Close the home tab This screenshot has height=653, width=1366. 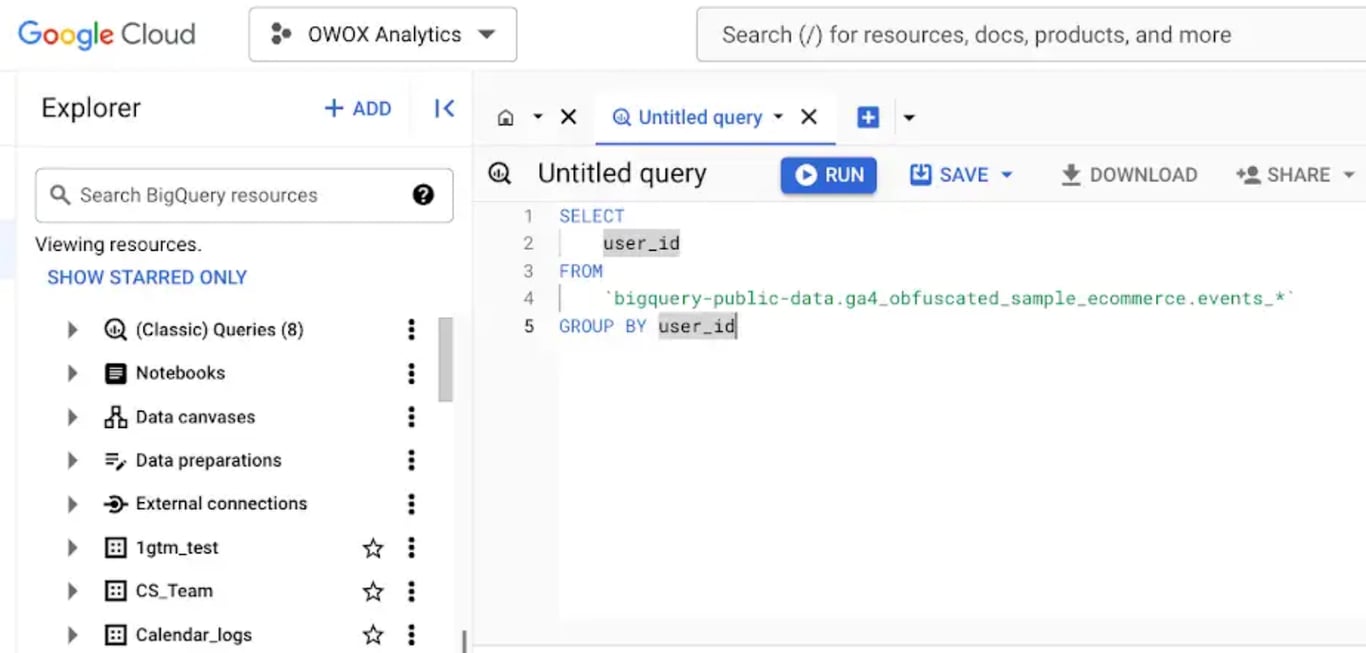569,117
